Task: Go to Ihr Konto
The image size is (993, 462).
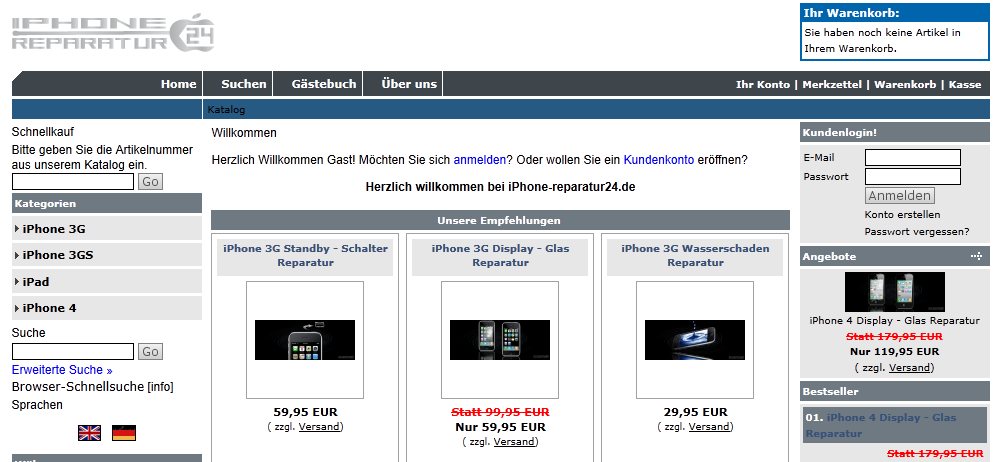Action: [x=762, y=84]
